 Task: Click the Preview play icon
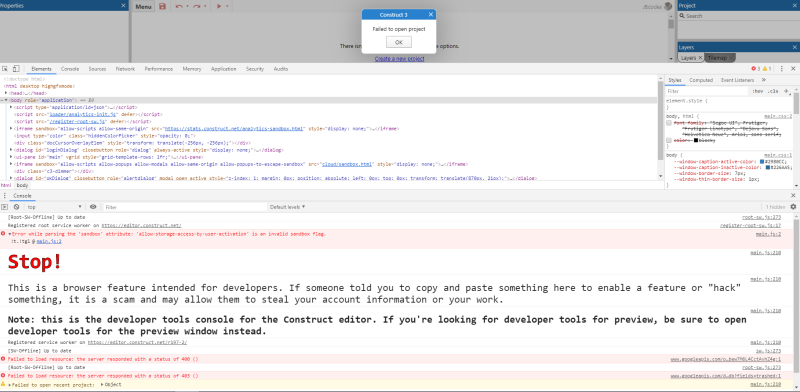(219, 7)
